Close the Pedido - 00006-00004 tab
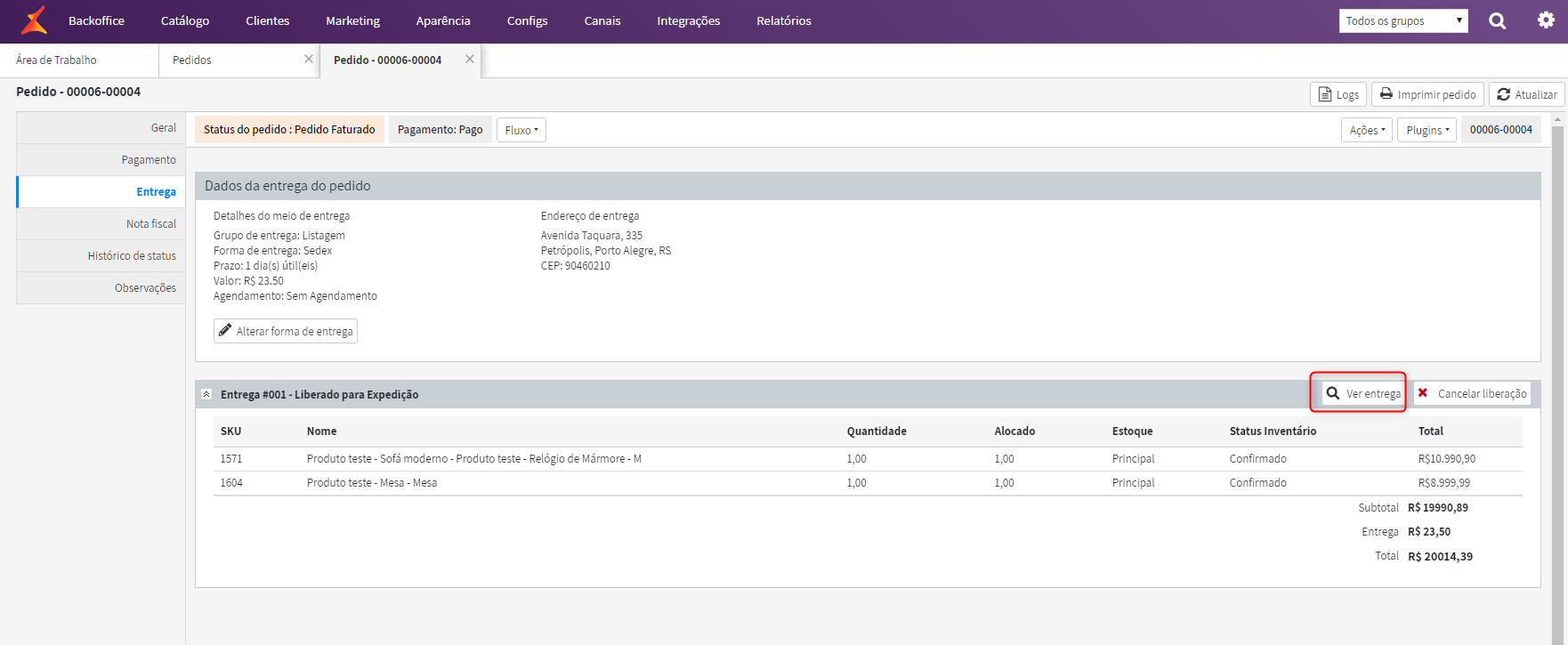The height and width of the screenshot is (645, 1568). [x=470, y=59]
